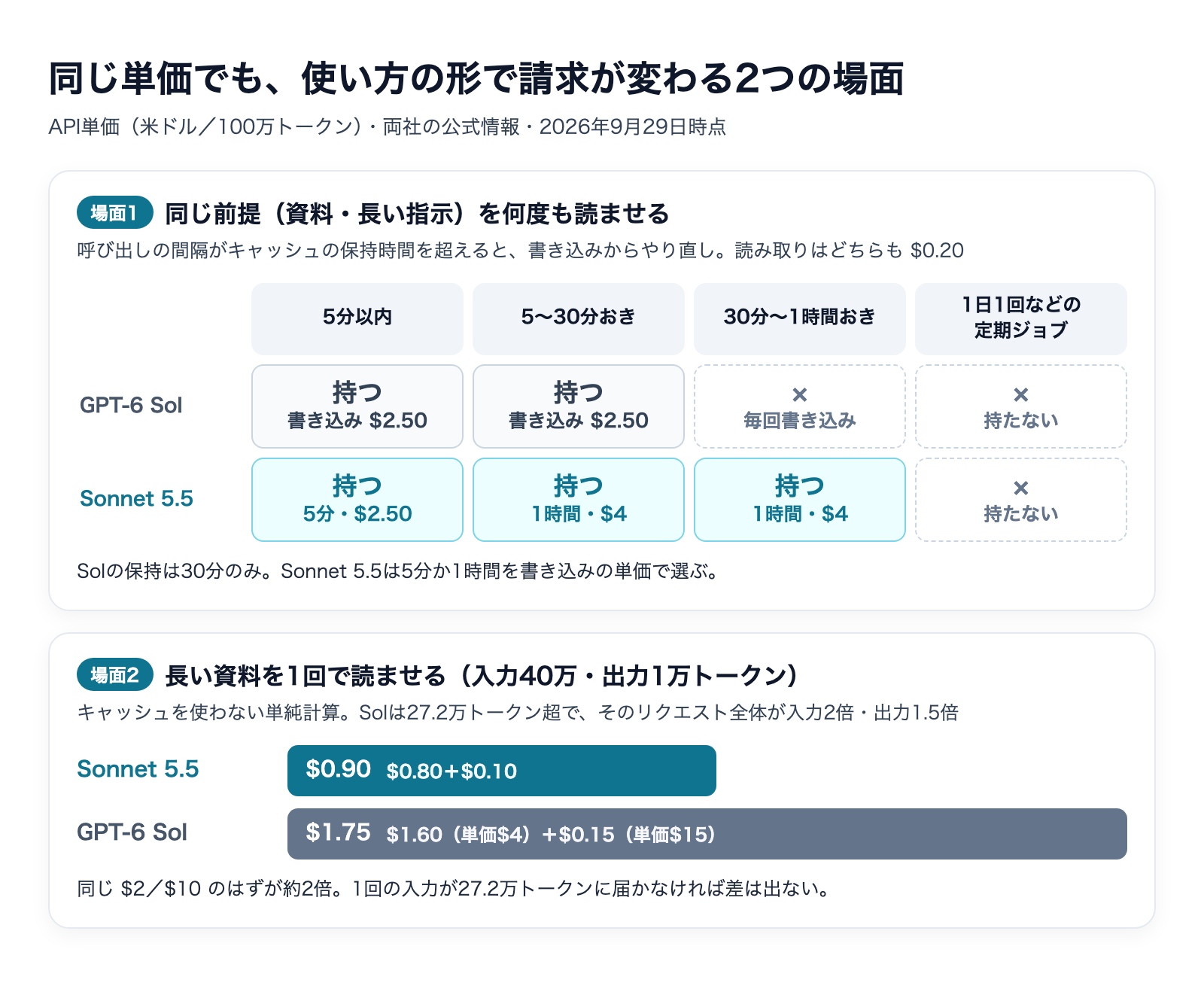Click the subtitle starting with API単価

point(388,126)
